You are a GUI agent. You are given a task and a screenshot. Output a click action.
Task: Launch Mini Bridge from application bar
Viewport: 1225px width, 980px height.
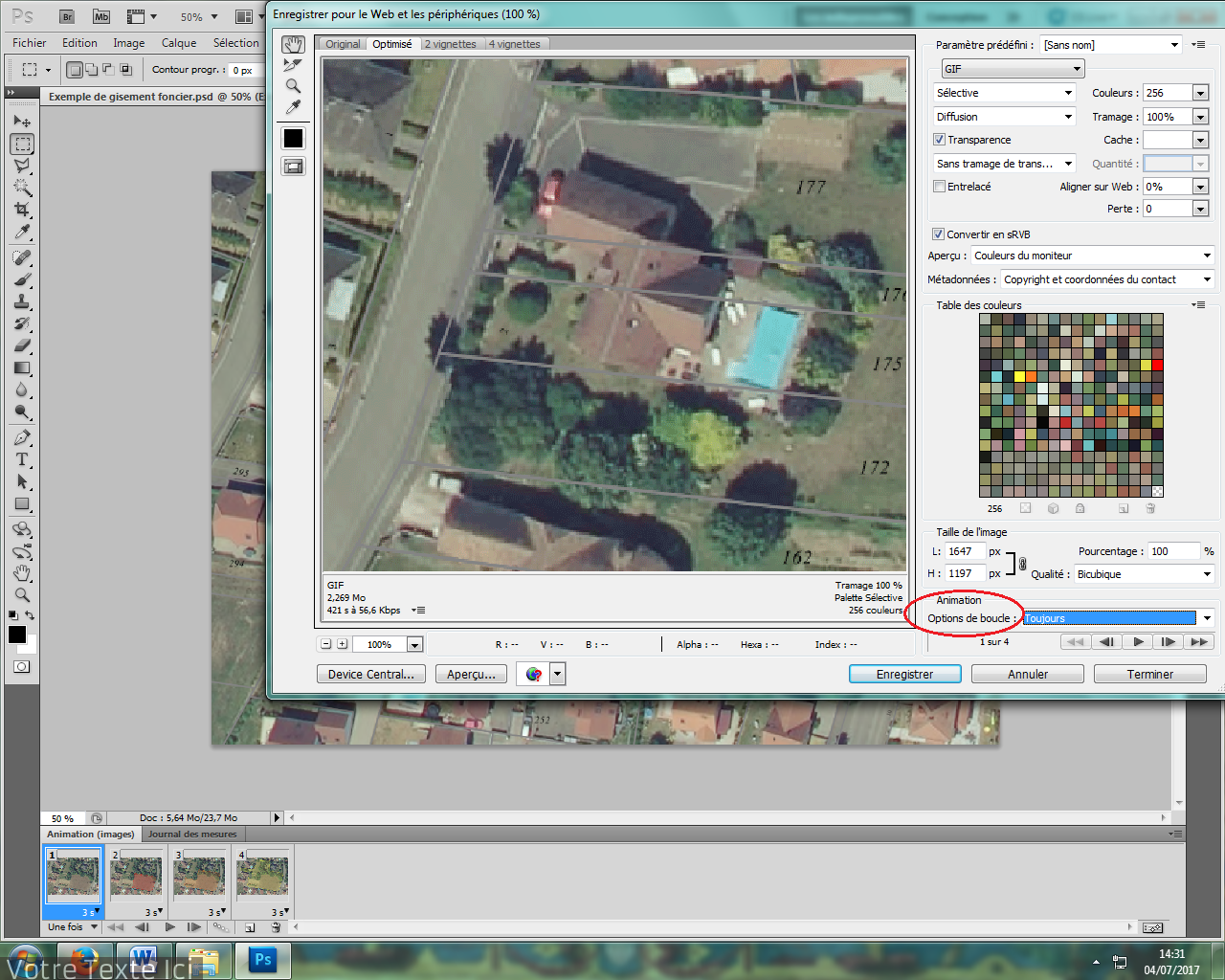[101, 16]
